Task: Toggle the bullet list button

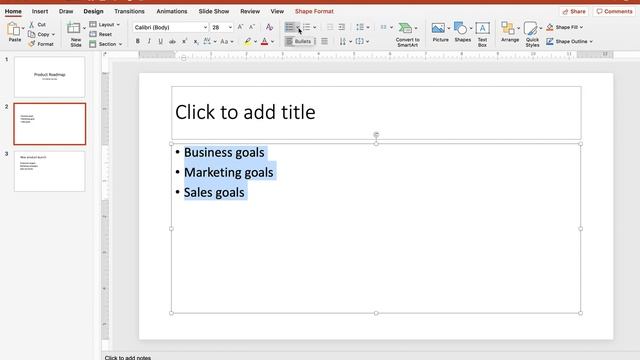Action: pyautogui.click(x=289, y=27)
